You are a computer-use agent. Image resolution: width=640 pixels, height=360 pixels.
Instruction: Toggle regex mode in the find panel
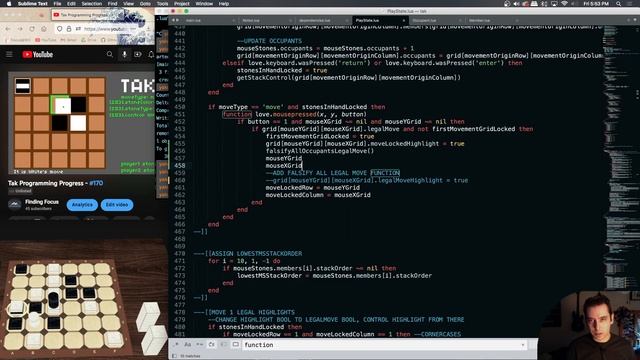(x=176, y=345)
